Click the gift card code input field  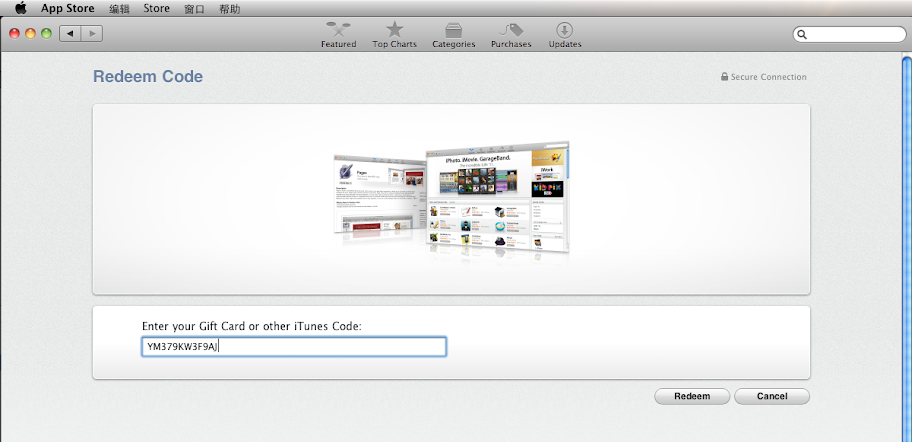pyautogui.click(x=294, y=347)
